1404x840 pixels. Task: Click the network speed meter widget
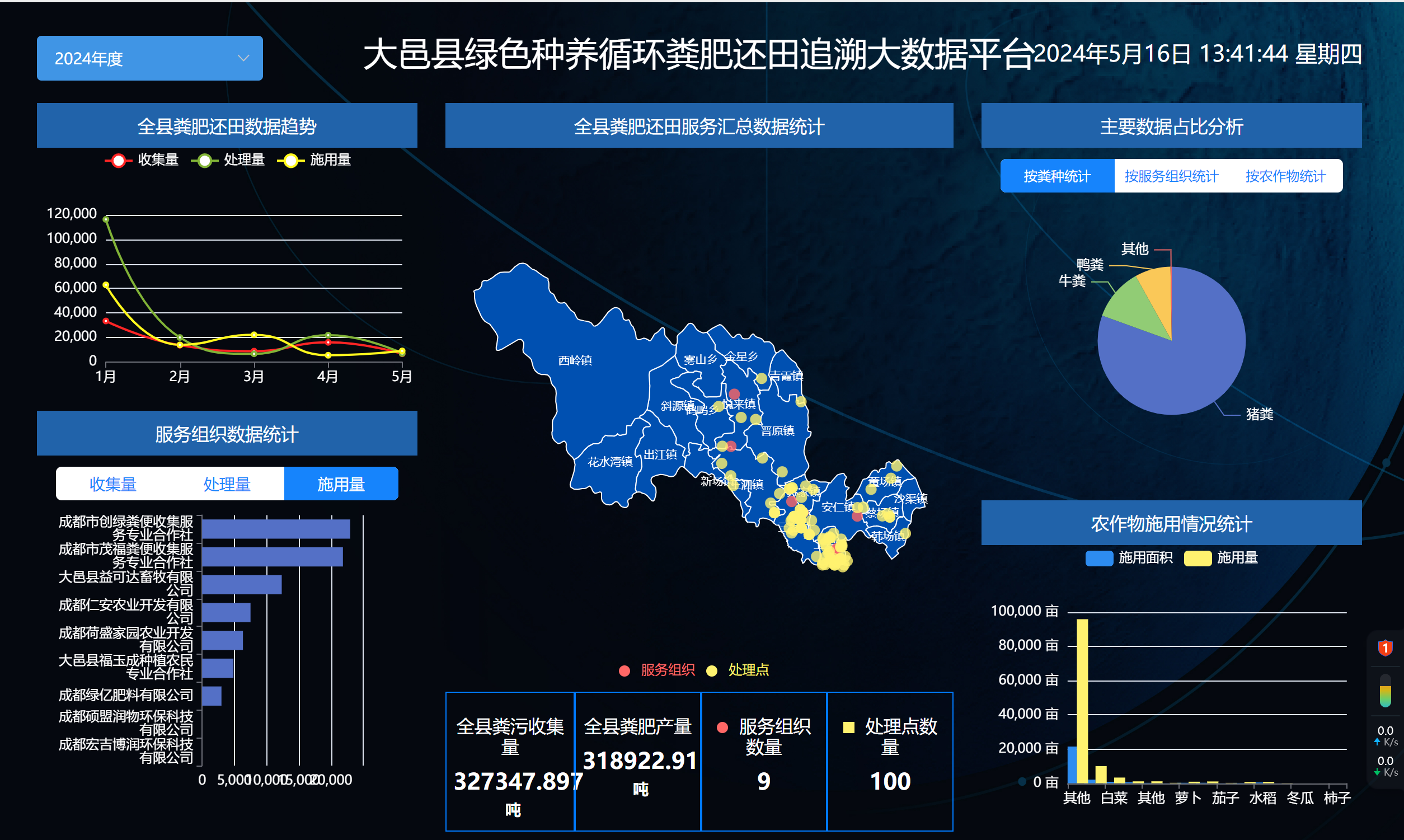(x=1386, y=752)
